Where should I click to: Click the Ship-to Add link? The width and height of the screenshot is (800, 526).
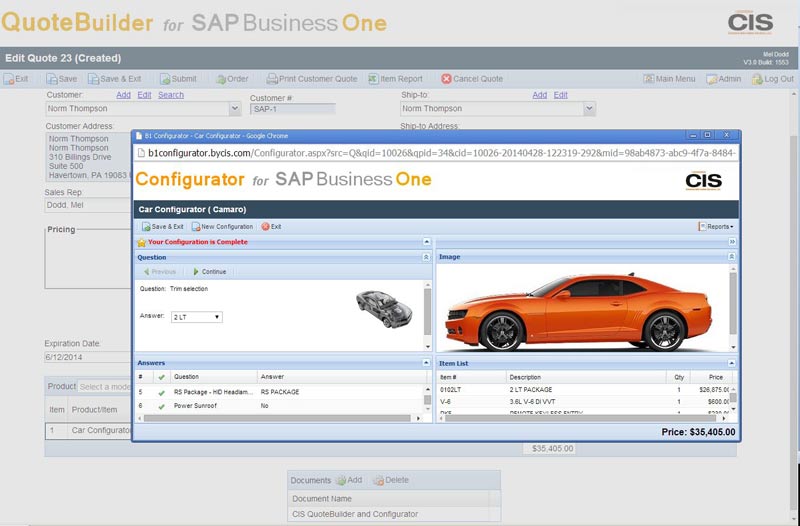[x=540, y=95]
